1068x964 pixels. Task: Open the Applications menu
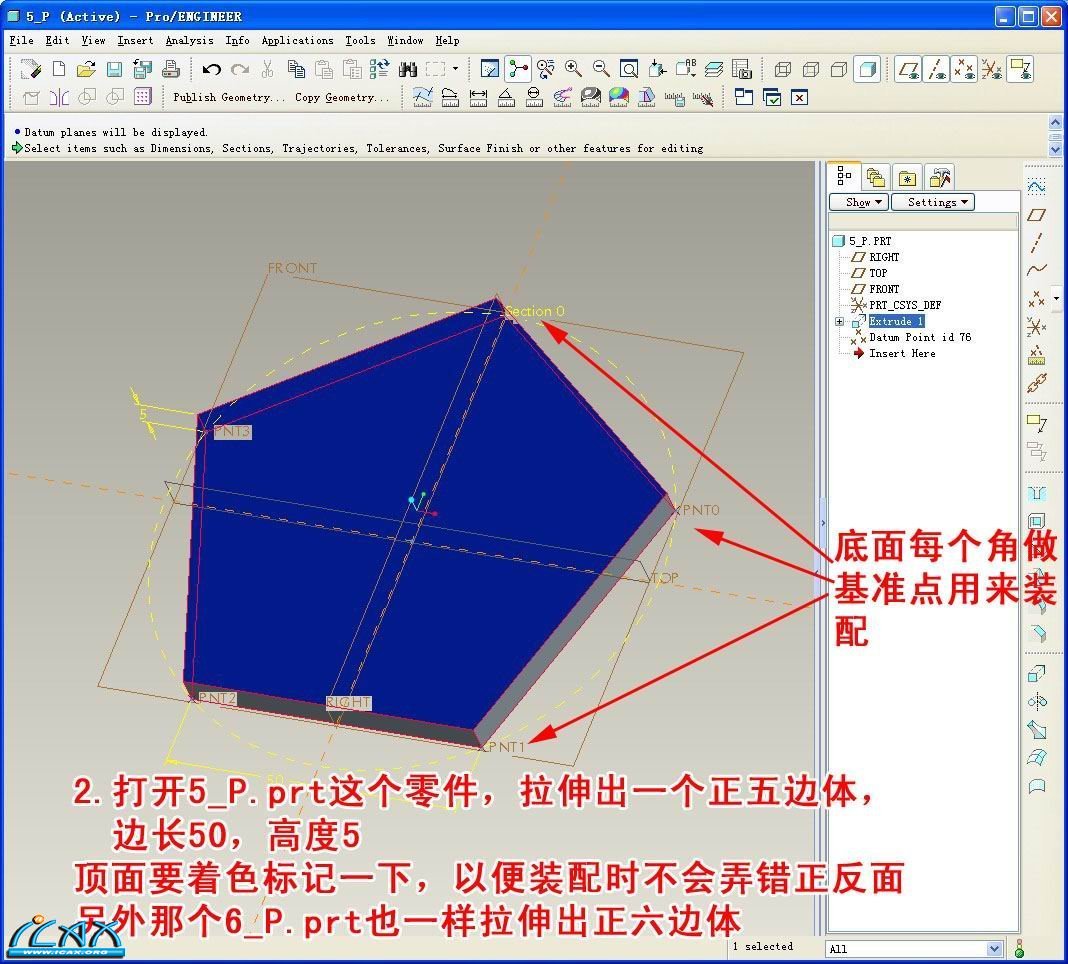coord(298,41)
